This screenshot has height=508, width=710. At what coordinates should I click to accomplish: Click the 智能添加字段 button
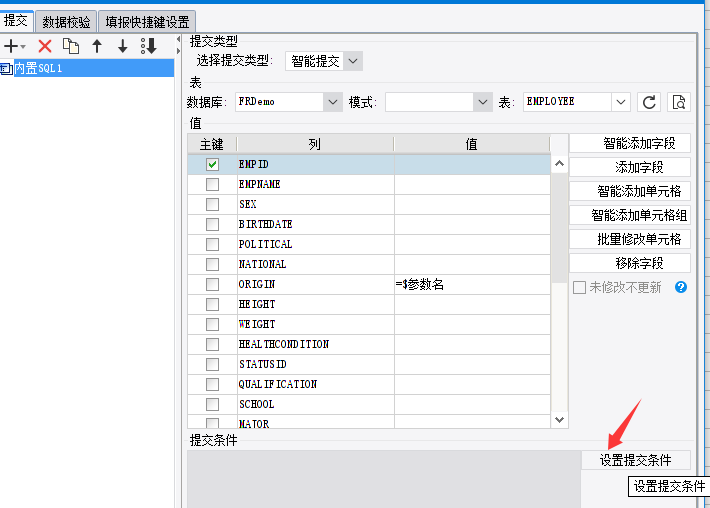[x=630, y=144]
